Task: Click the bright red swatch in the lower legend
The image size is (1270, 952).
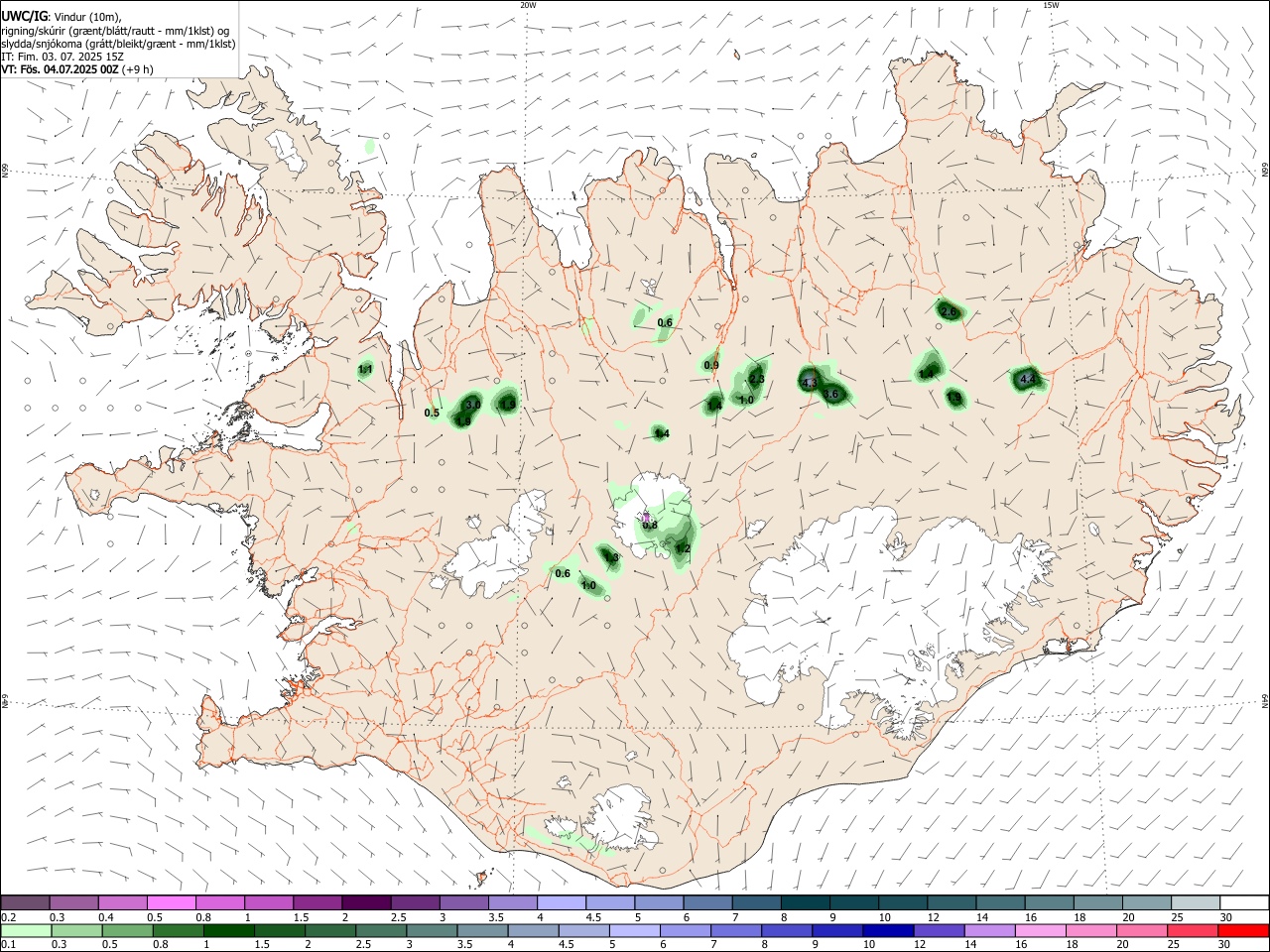Action: coord(1243,930)
